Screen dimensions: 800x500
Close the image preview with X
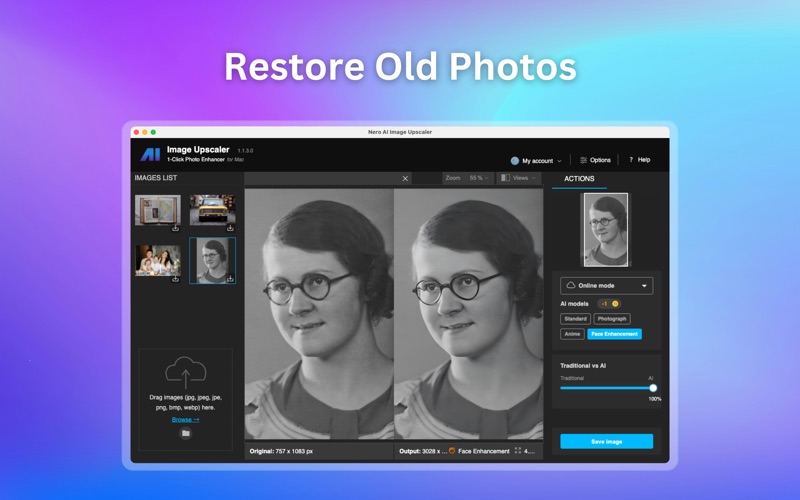(405, 178)
